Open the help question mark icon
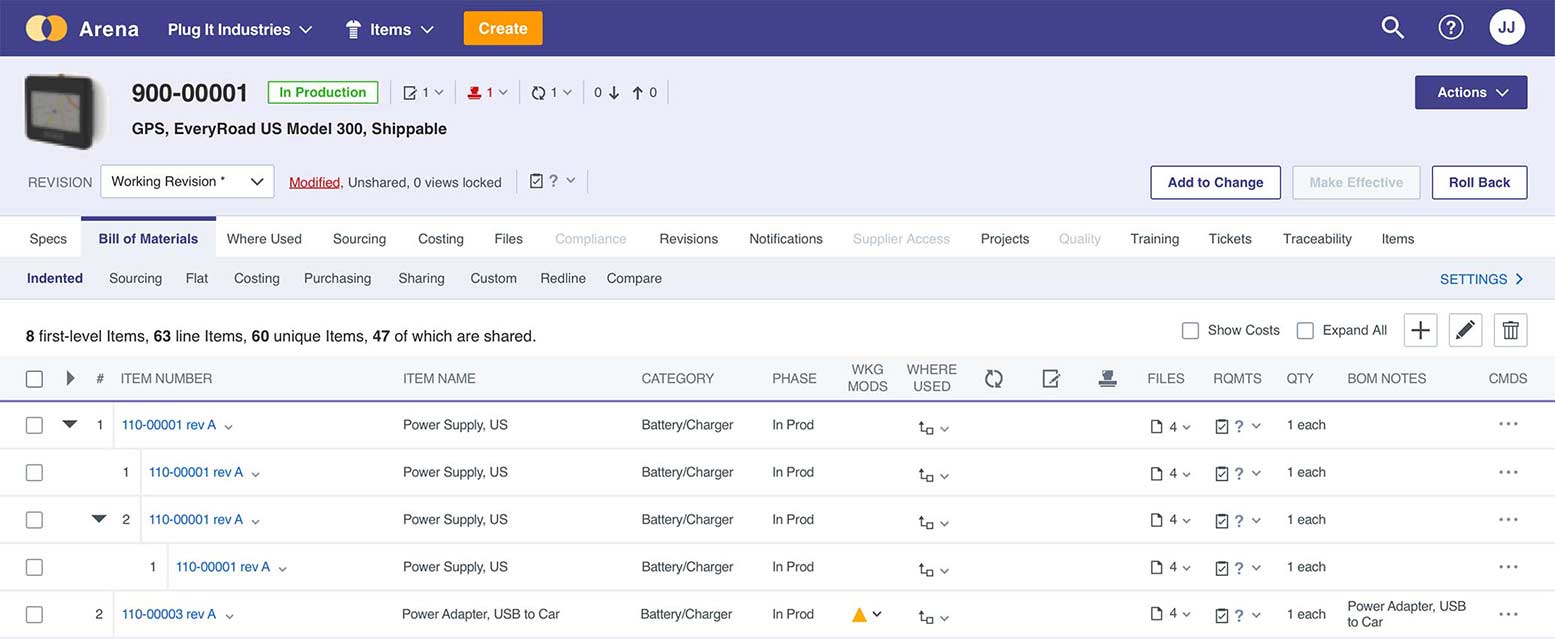Viewport: 1555px width, 639px height. click(x=1450, y=28)
